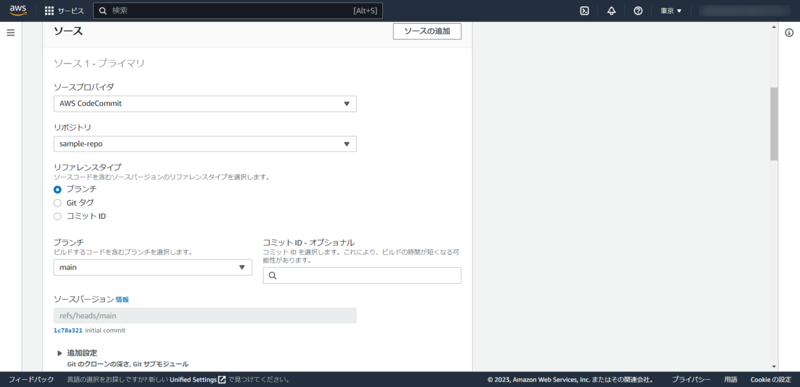The image size is (800, 387).
Task: Open the ソースプロバイダ AWS CodeCommit dropdown
Action: tap(205, 104)
